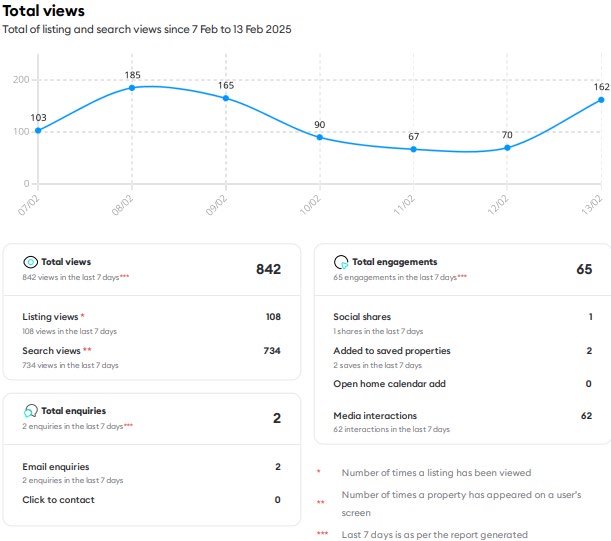Select the Social shares row
The height and width of the screenshot is (541, 611).
click(361, 317)
